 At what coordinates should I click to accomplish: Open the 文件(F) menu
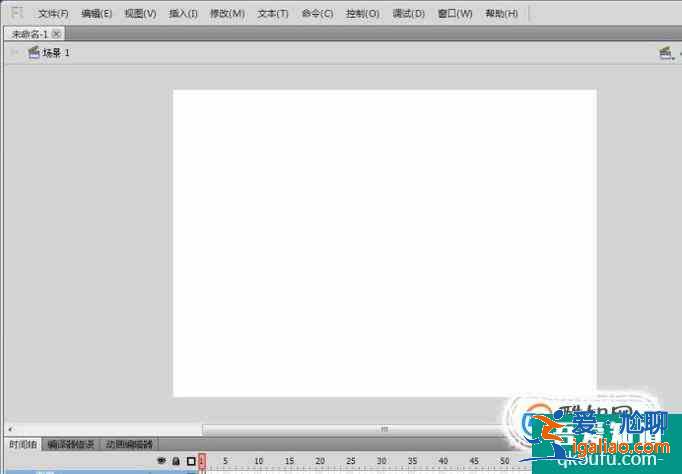(53, 14)
